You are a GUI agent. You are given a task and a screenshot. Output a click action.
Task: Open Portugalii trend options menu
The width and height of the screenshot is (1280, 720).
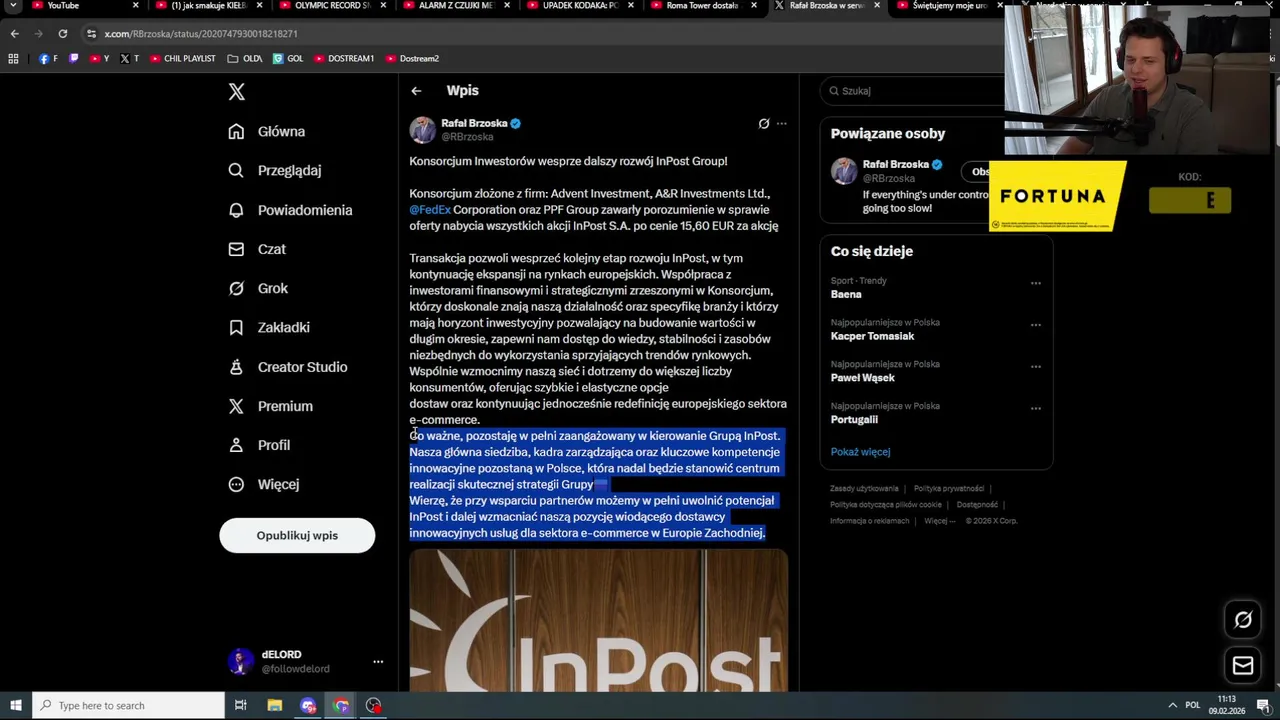click(x=1036, y=409)
